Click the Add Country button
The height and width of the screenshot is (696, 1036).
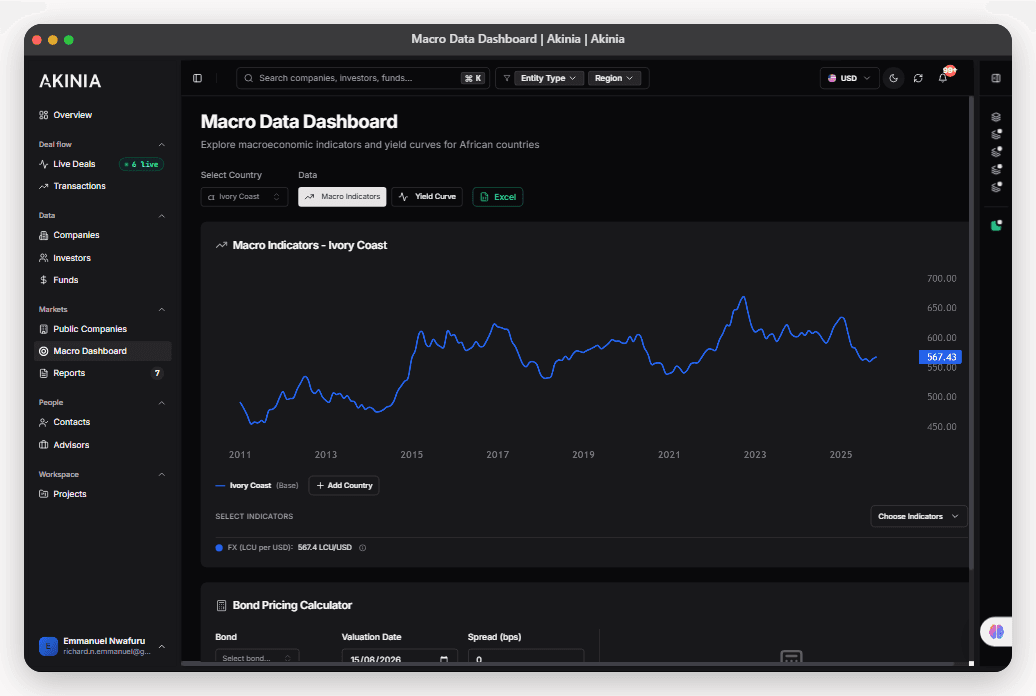(x=344, y=486)
